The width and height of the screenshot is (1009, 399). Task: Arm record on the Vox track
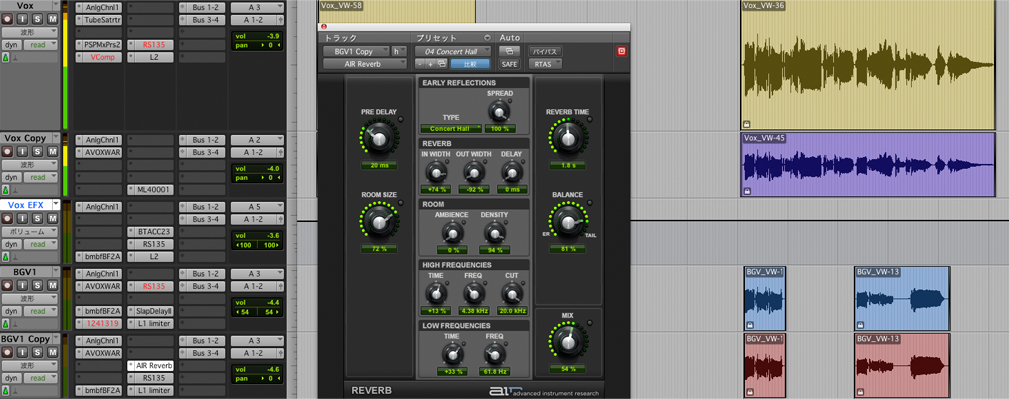7,19
